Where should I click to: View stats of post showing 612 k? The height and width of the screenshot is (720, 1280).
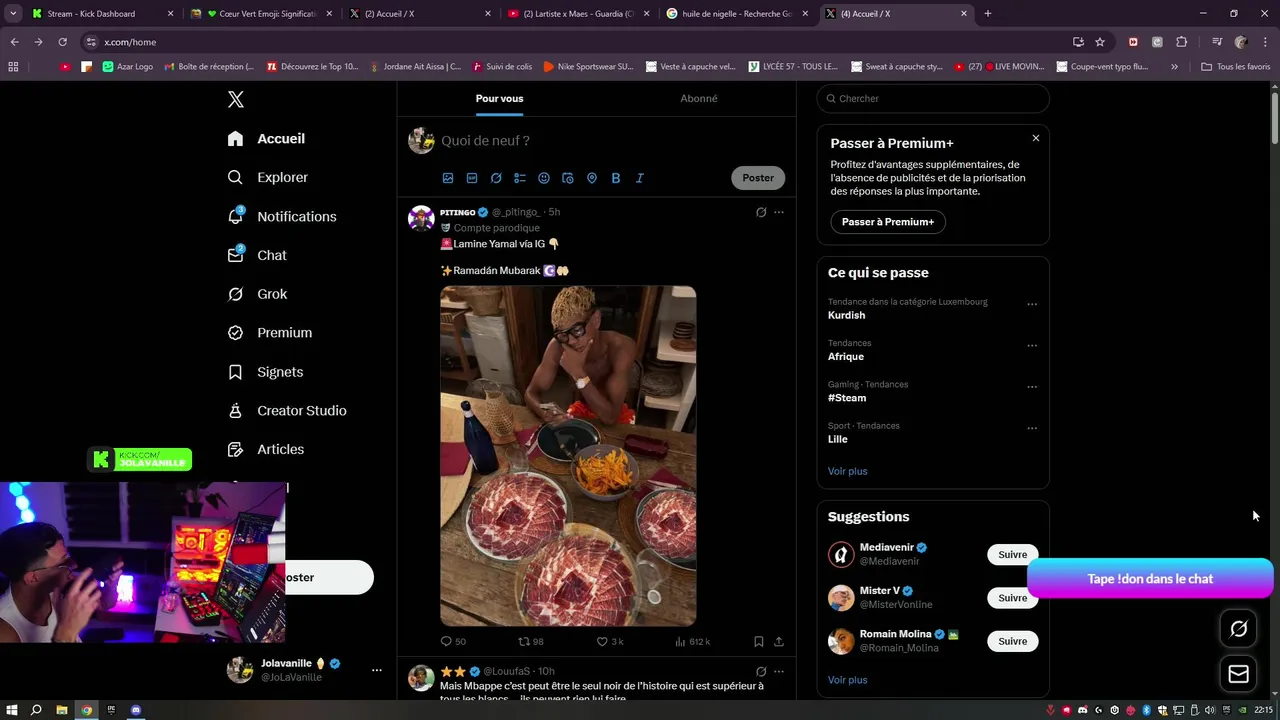click(693, 642)
